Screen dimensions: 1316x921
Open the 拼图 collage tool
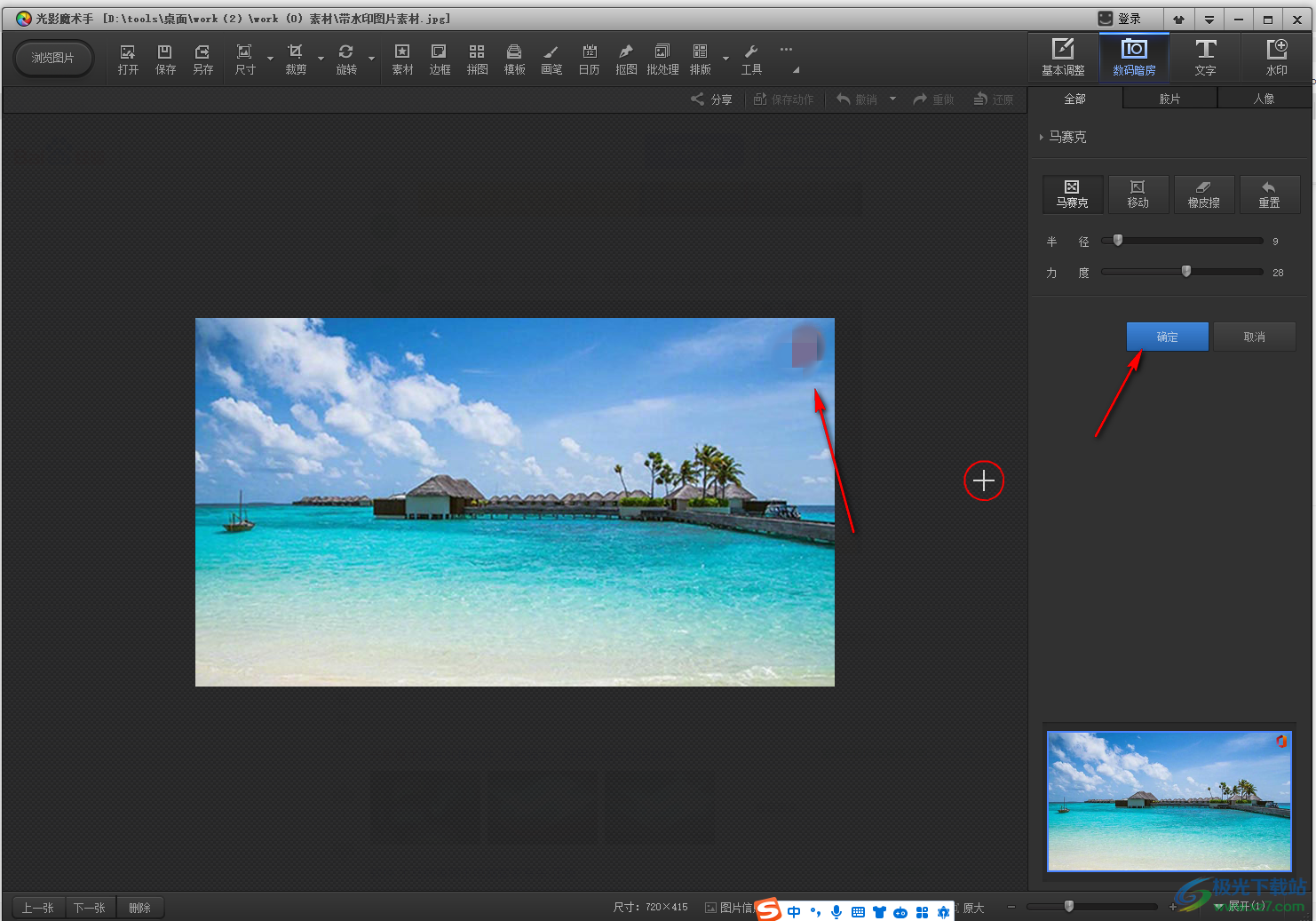pos(477,60)
